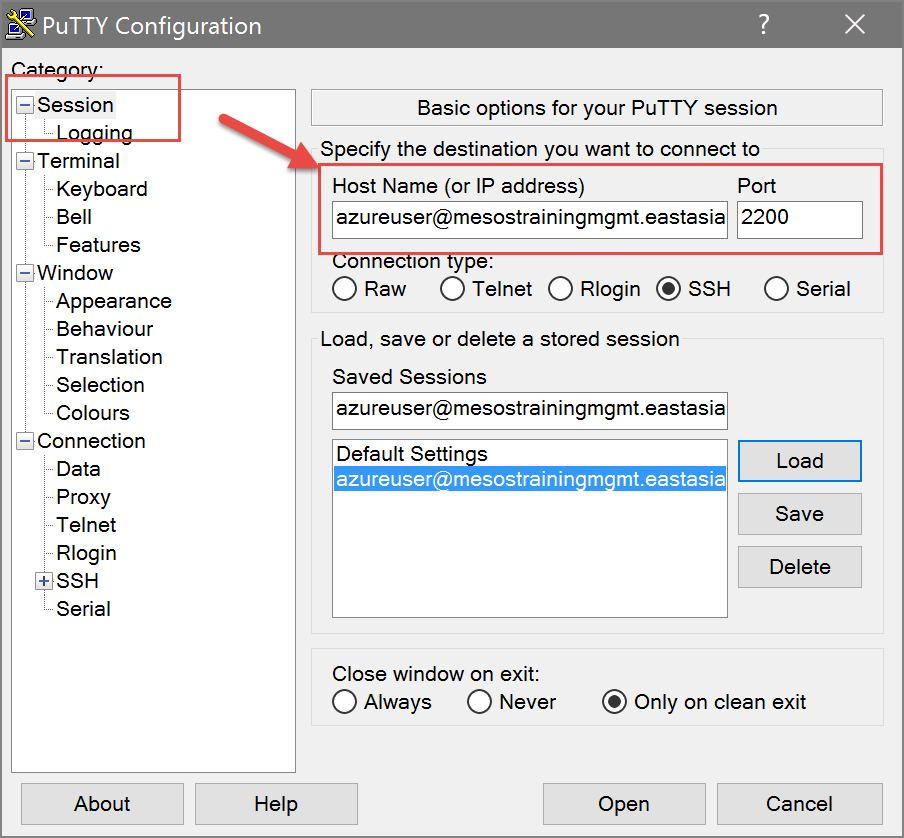Open the Colours settings category
The image size is (904, 838).
click(x=93, y=413)
